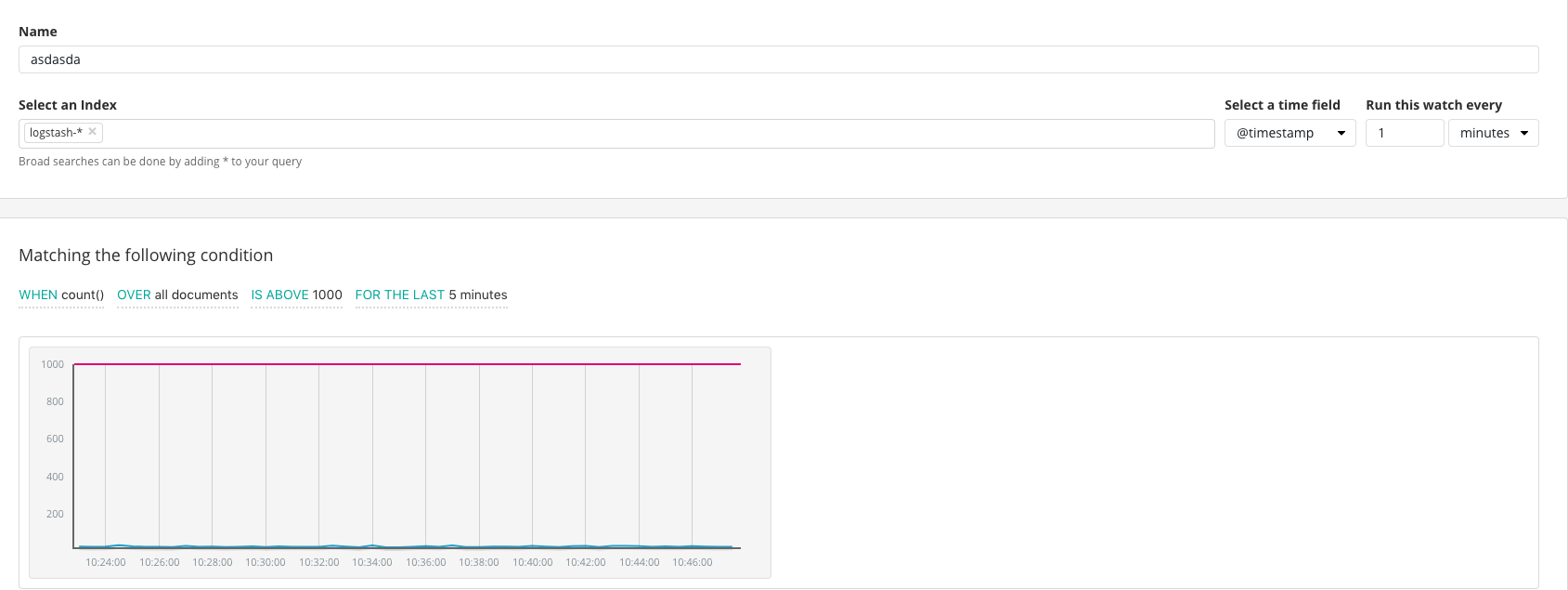1568x590 pixels.
Task: Click the Name input containing asdasda
Action: 778,59
